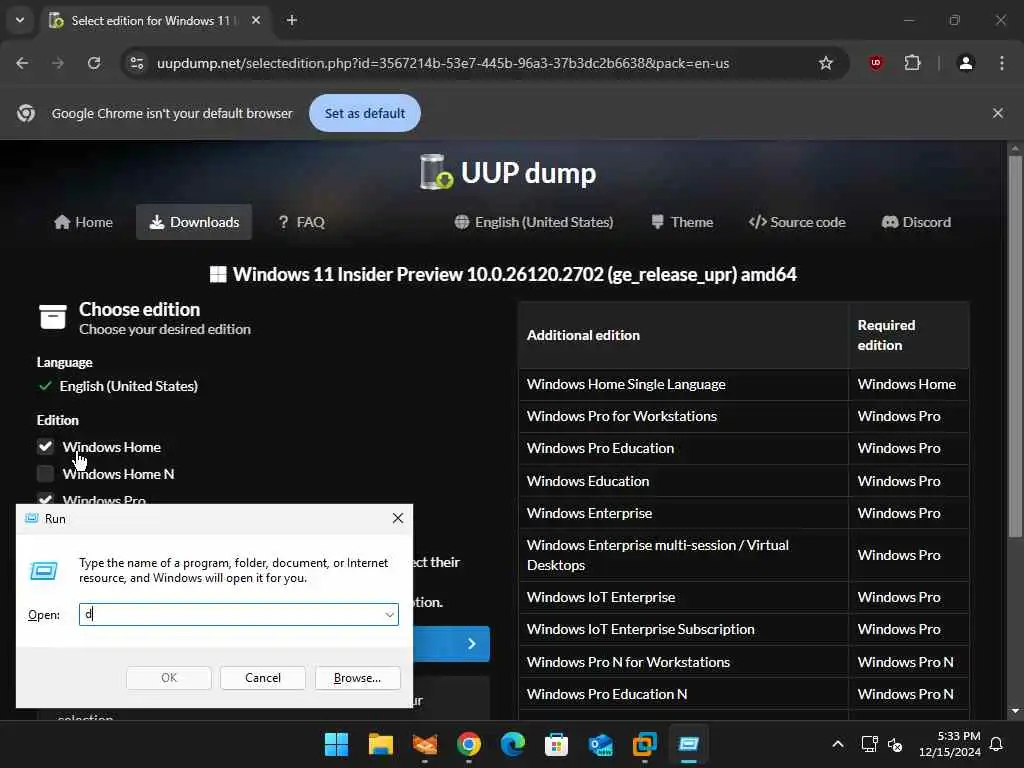
Task: Open the tab search dropdown arrow
Action: click(x=20, y=20)
